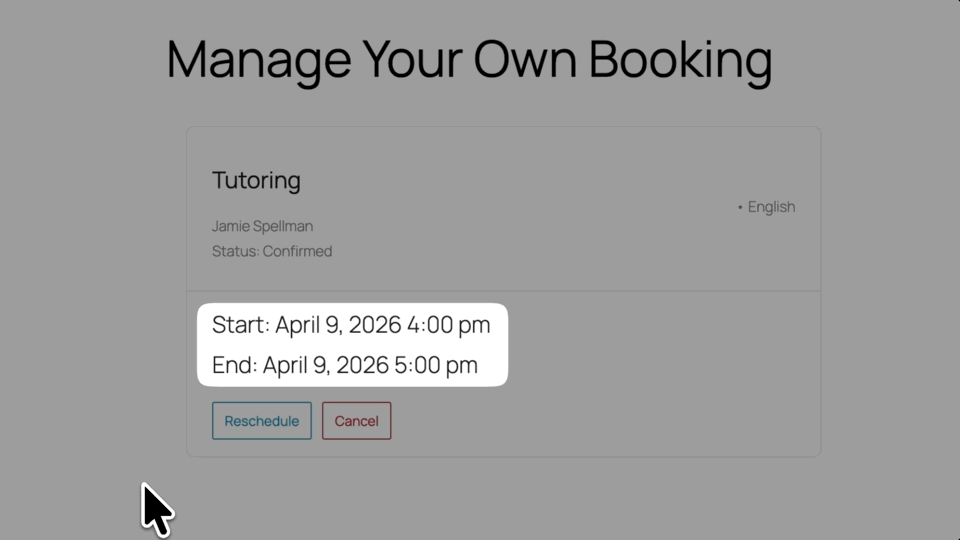
Task: Click "April 9, 2026" in the Start line
Action: pyautogui.click(x=338, y=325)
